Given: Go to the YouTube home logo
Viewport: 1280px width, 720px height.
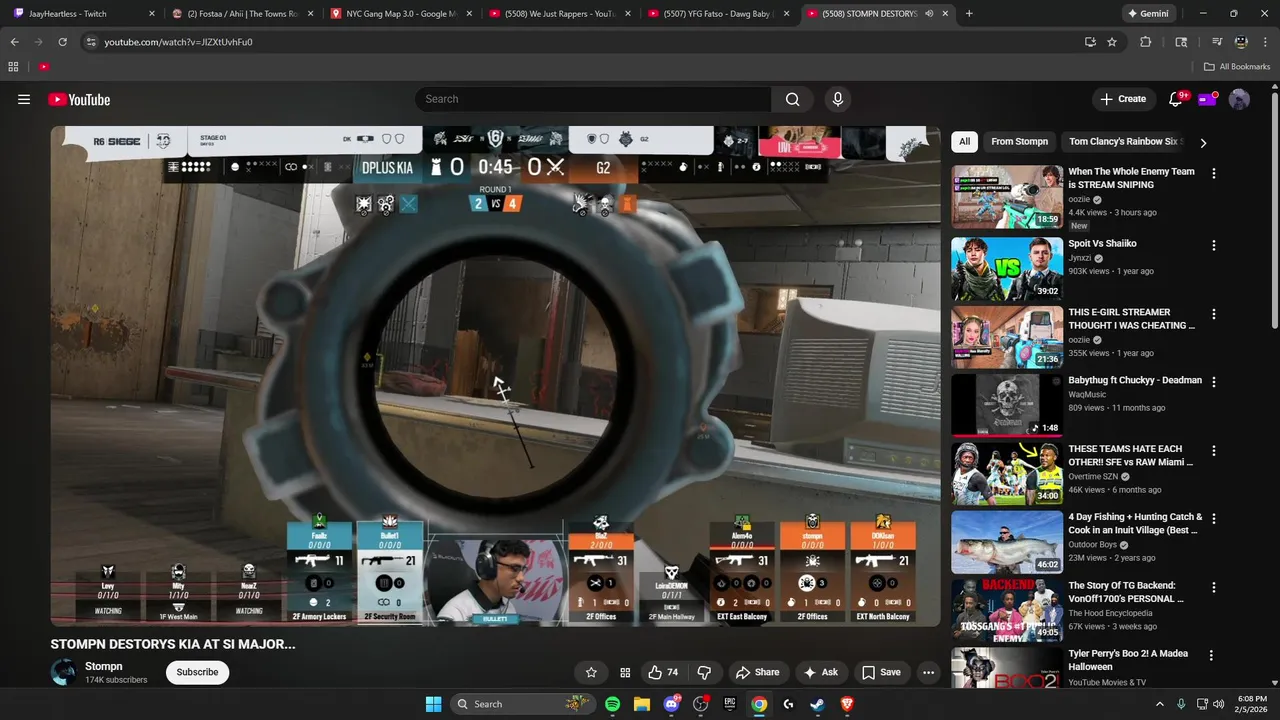Looking at the screenshot, I should 79,99.
